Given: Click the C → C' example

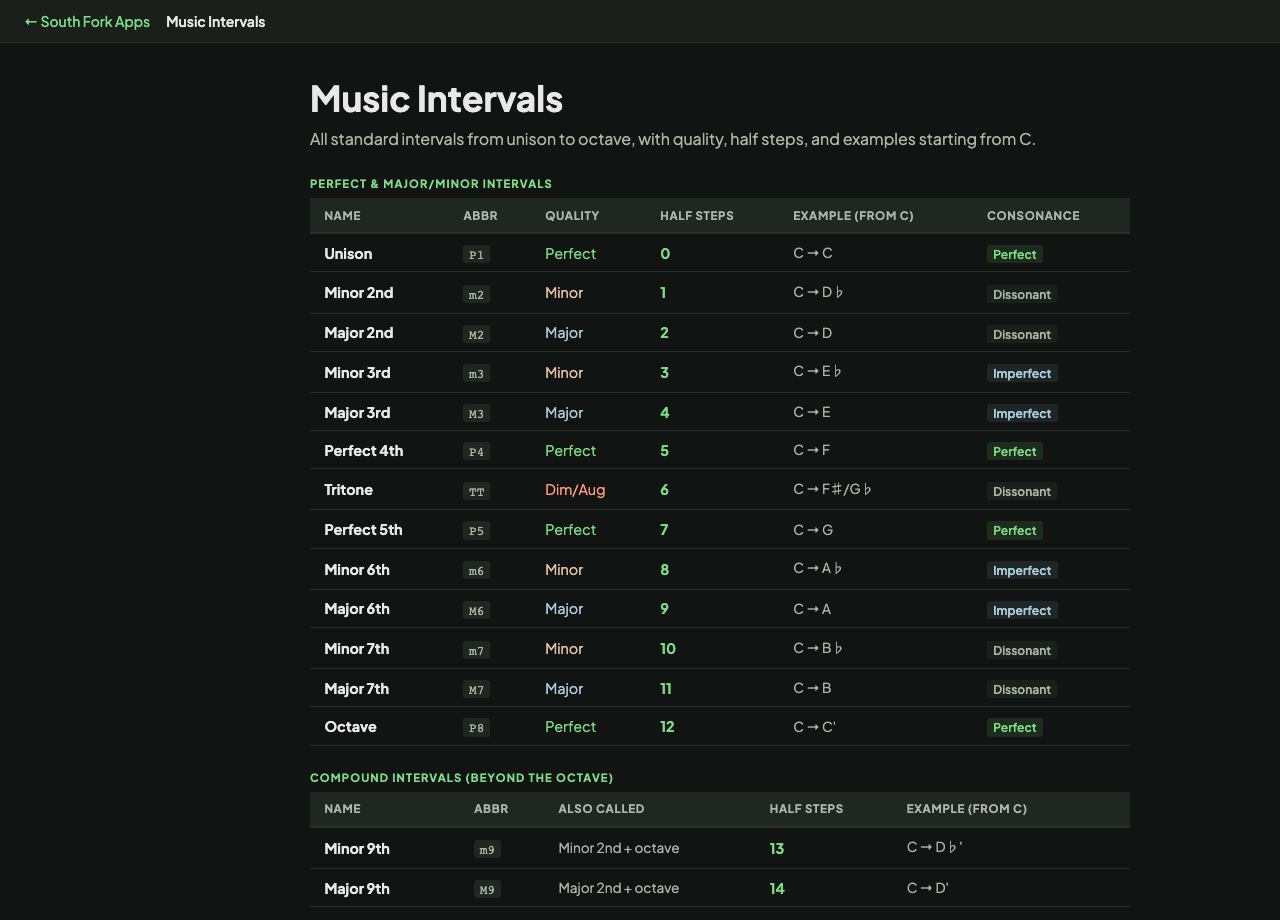Looking at the screenshot, I should (815, 727).
